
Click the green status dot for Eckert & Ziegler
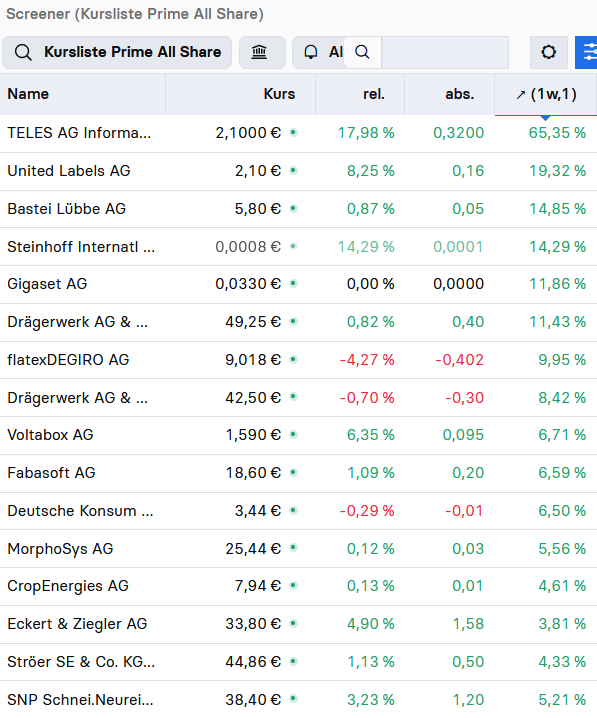[293, 624]
